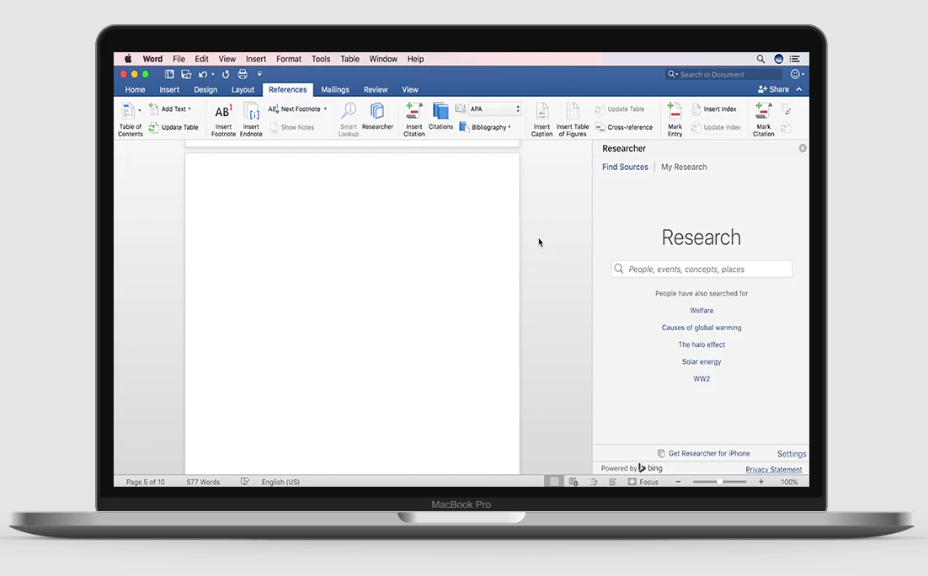Image resolution: width=928 pixels, height=576 pixels.
Task: Expand the Table of Contents dropdown arrow
Action: click(x=140, y=110)
